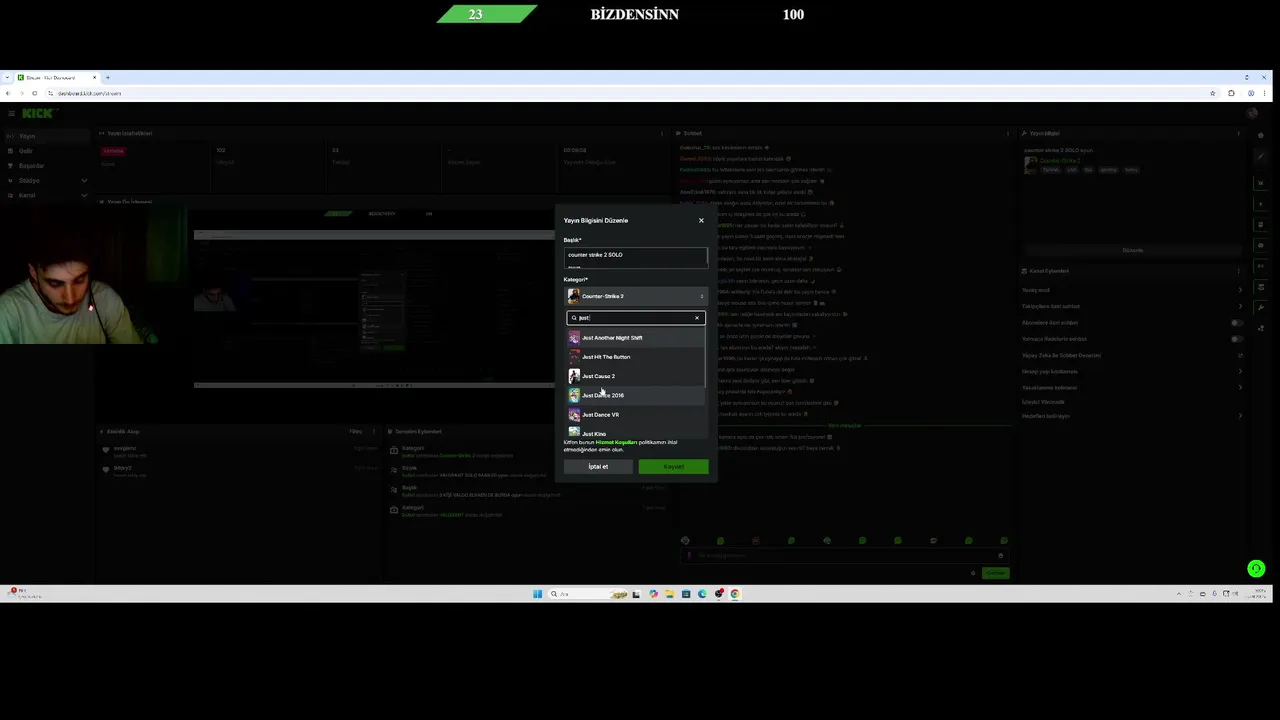This screenshot has height=720, width=1280.
Task: Expand Hedefleri belirleyin row
Action: click(x=1132, y=416)
